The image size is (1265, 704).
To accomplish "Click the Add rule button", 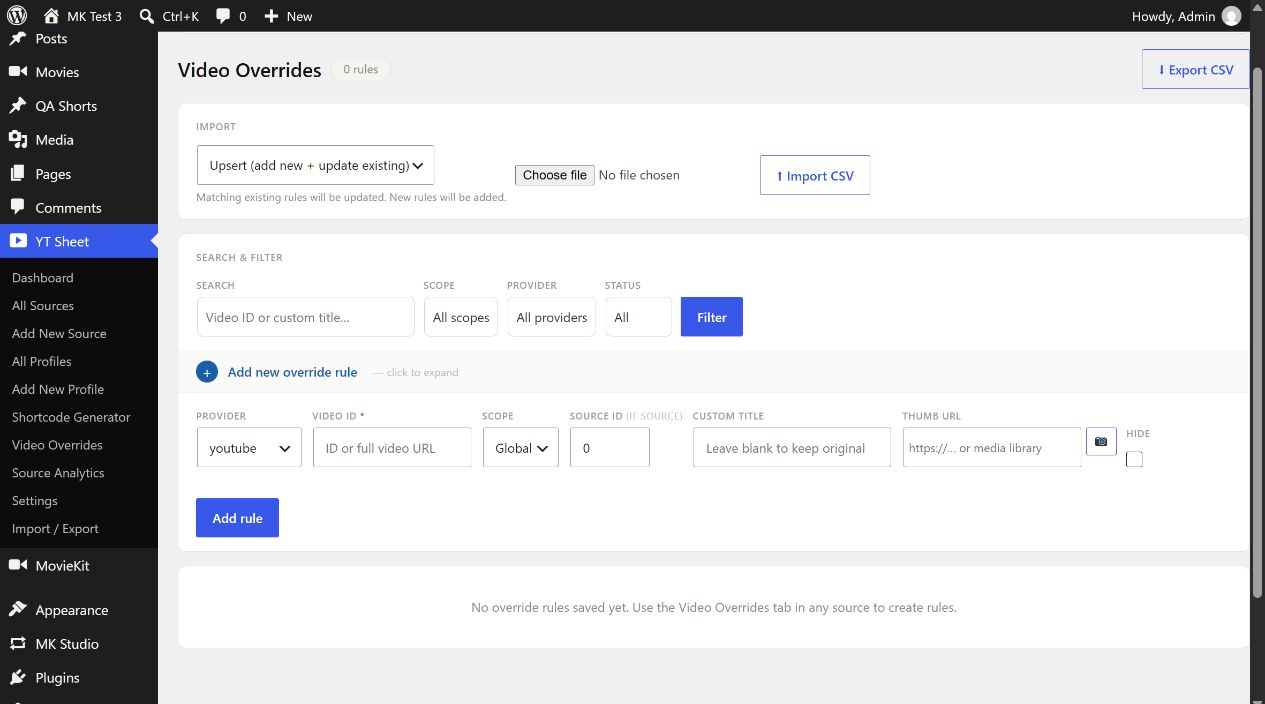I will tap(237, 518).
